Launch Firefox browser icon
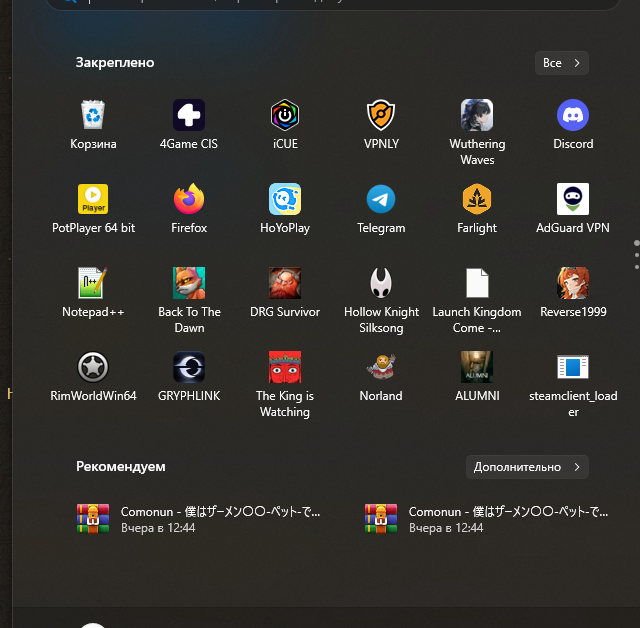 tap(189, 199)
